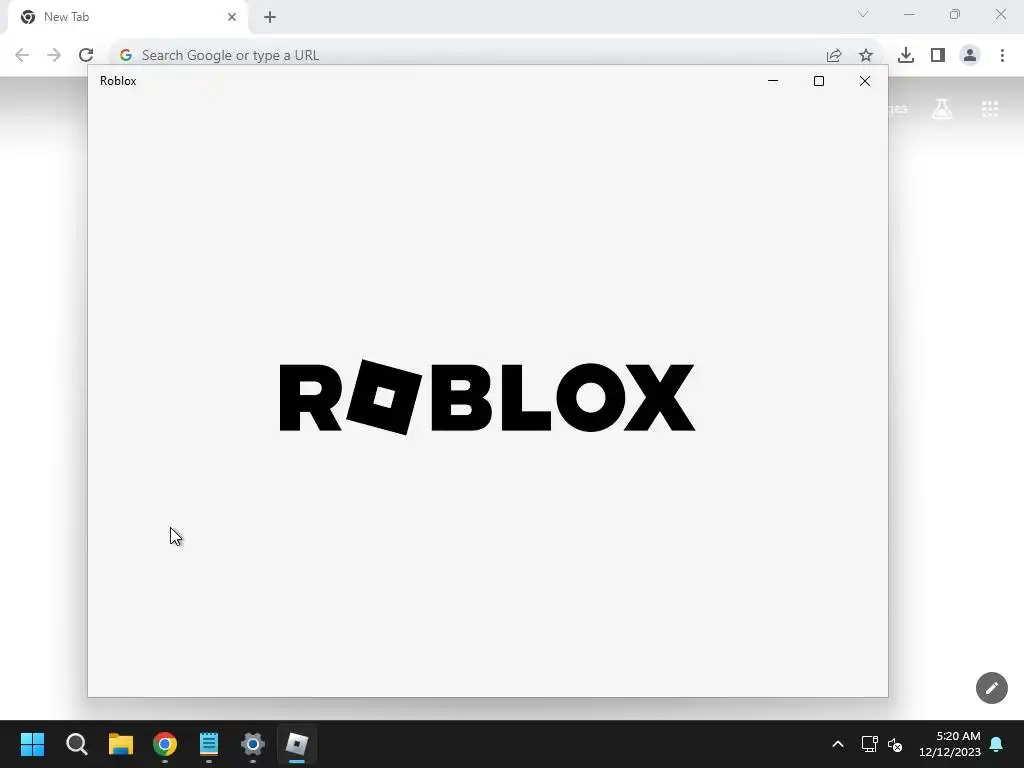Click Chrome's forward navigation arrow
This screenshot has height=768, width=1024.
54,56
